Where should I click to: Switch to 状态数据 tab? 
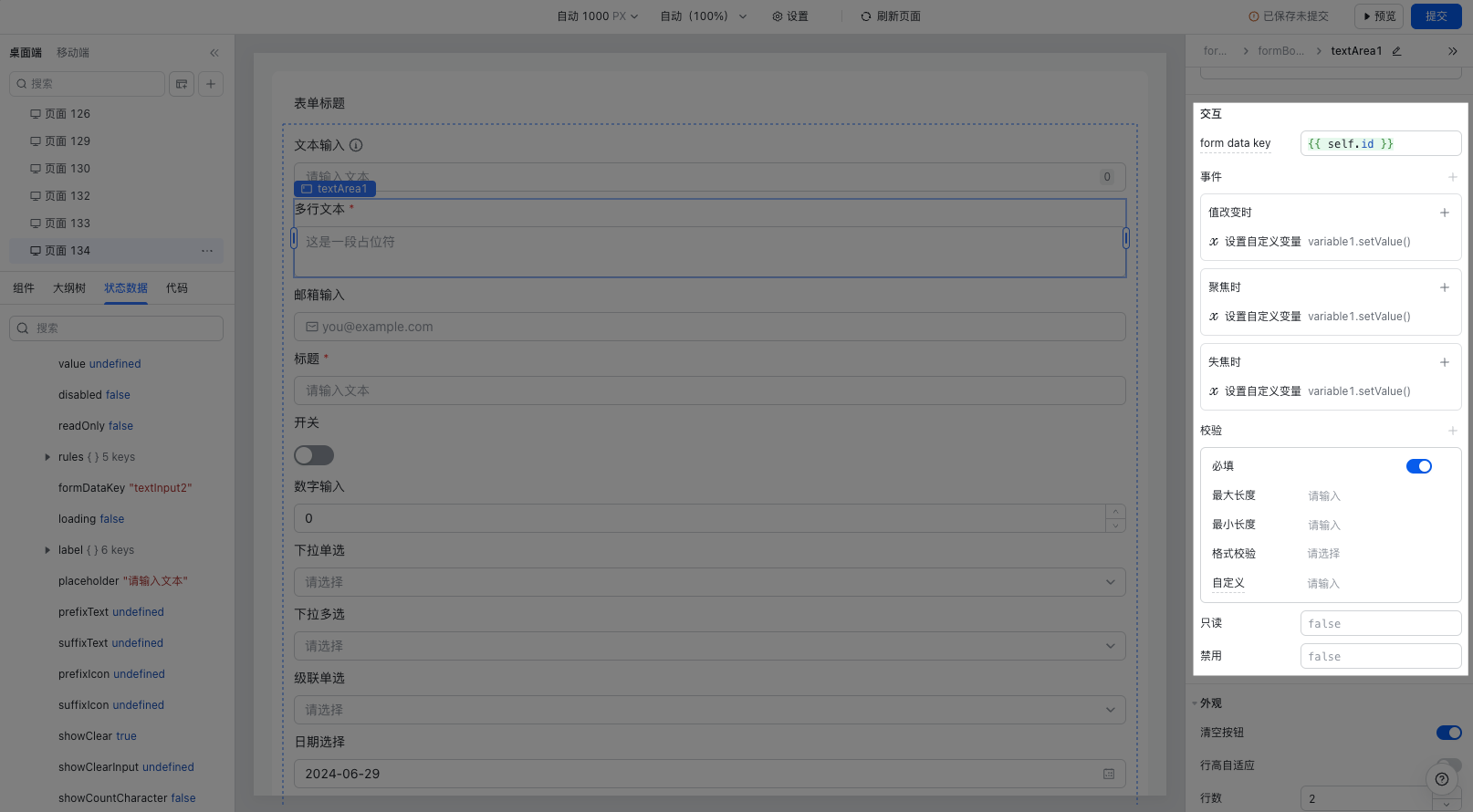126,288
